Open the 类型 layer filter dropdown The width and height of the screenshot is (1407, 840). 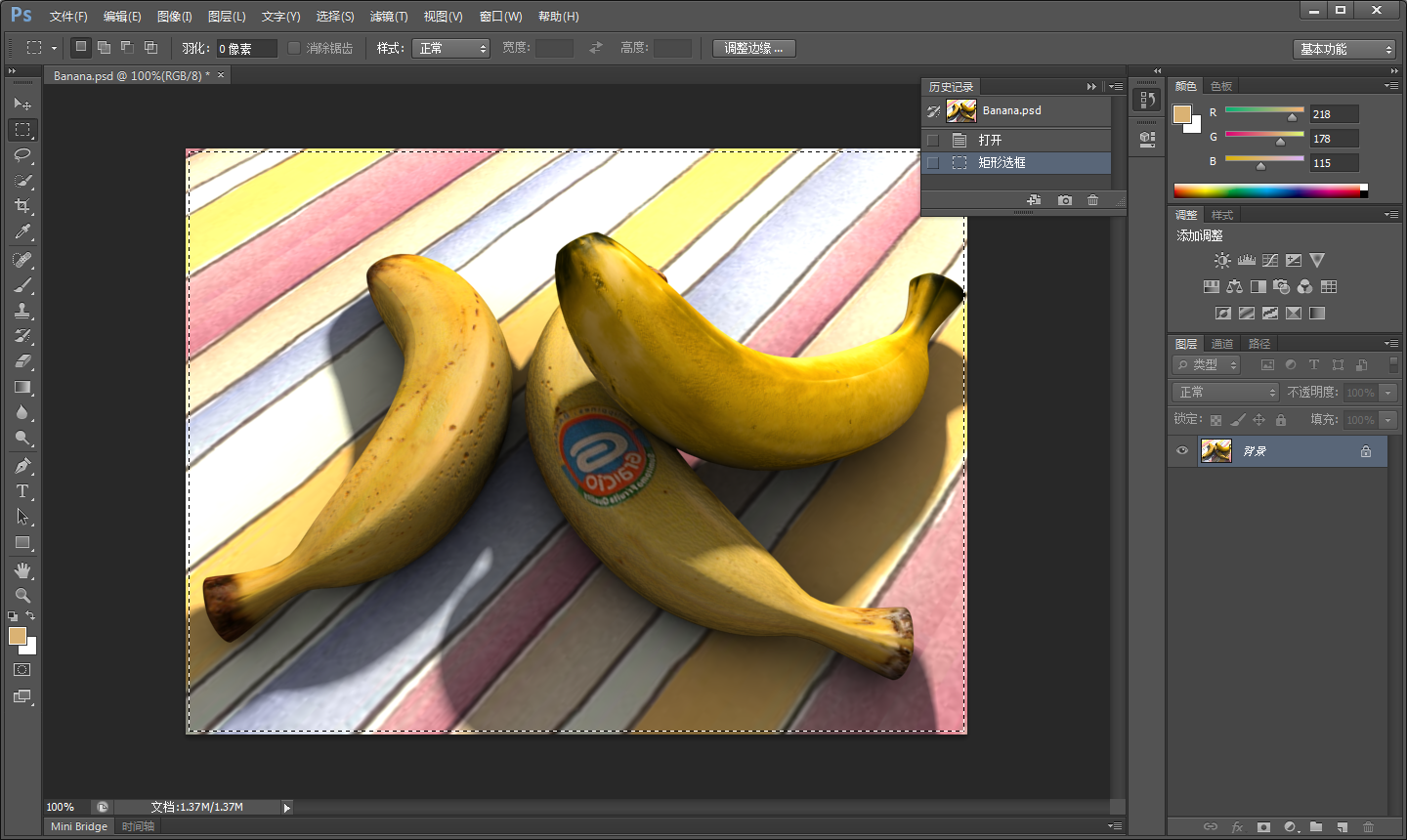click(1207, 364)
